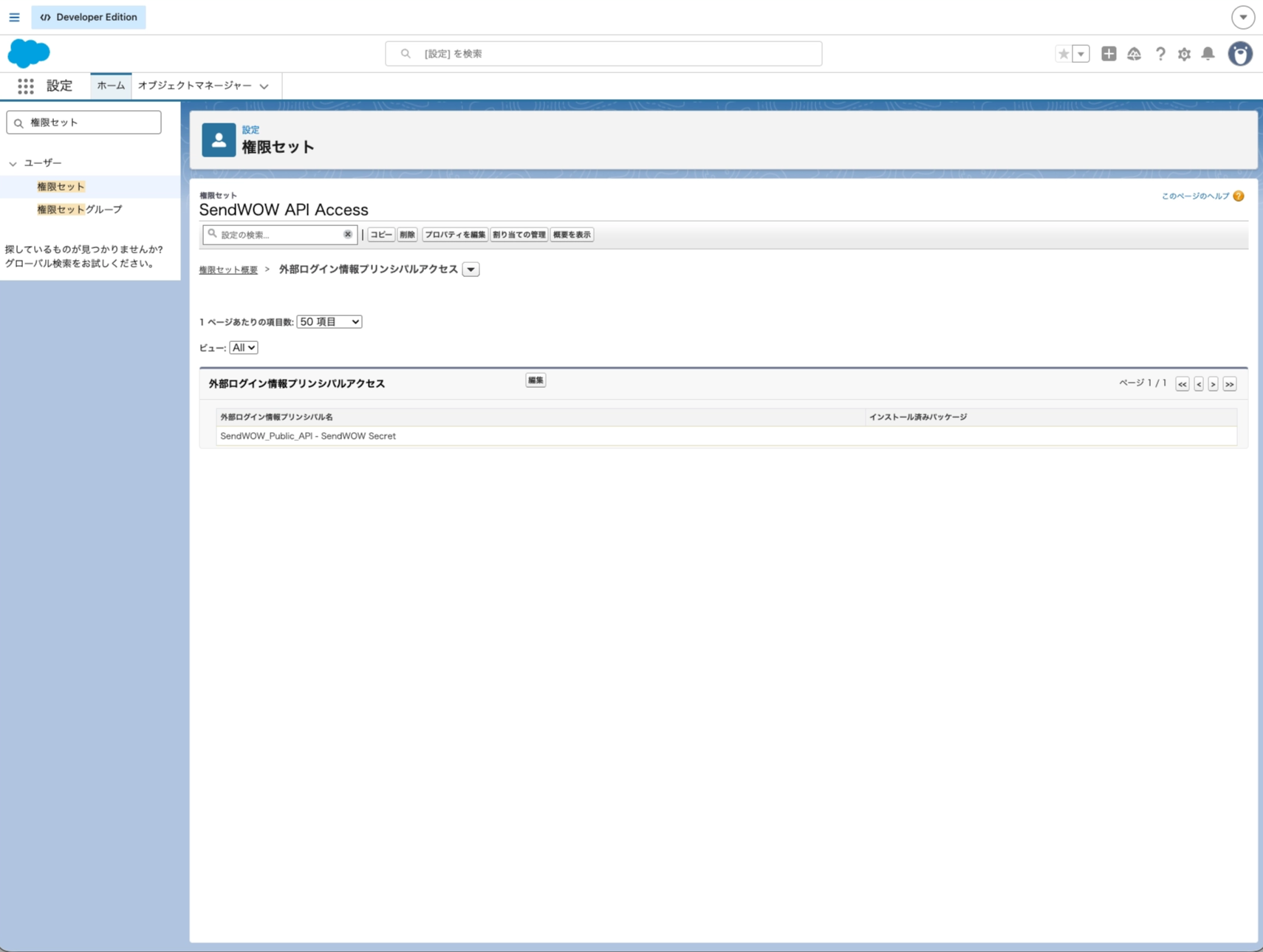Open the 権限セット概要 breadcrumb link
Viewport: 1263px width, 952px height.
tap(228, 270)
